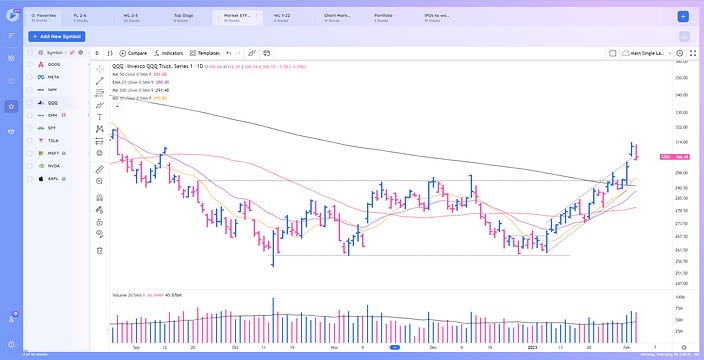
Task: Tick the TSLA row checkbox
Action: click(x=30, y=140)
